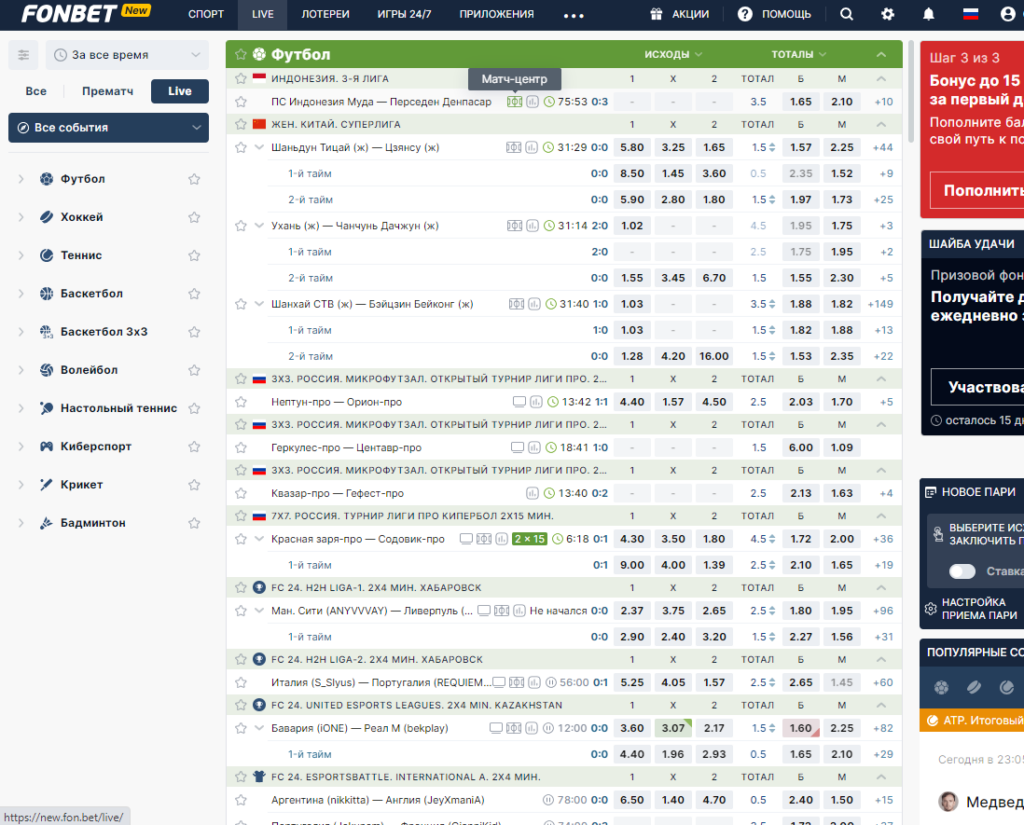
Task: Expand Волейбол in the sidebar
Action: (21, 370)
